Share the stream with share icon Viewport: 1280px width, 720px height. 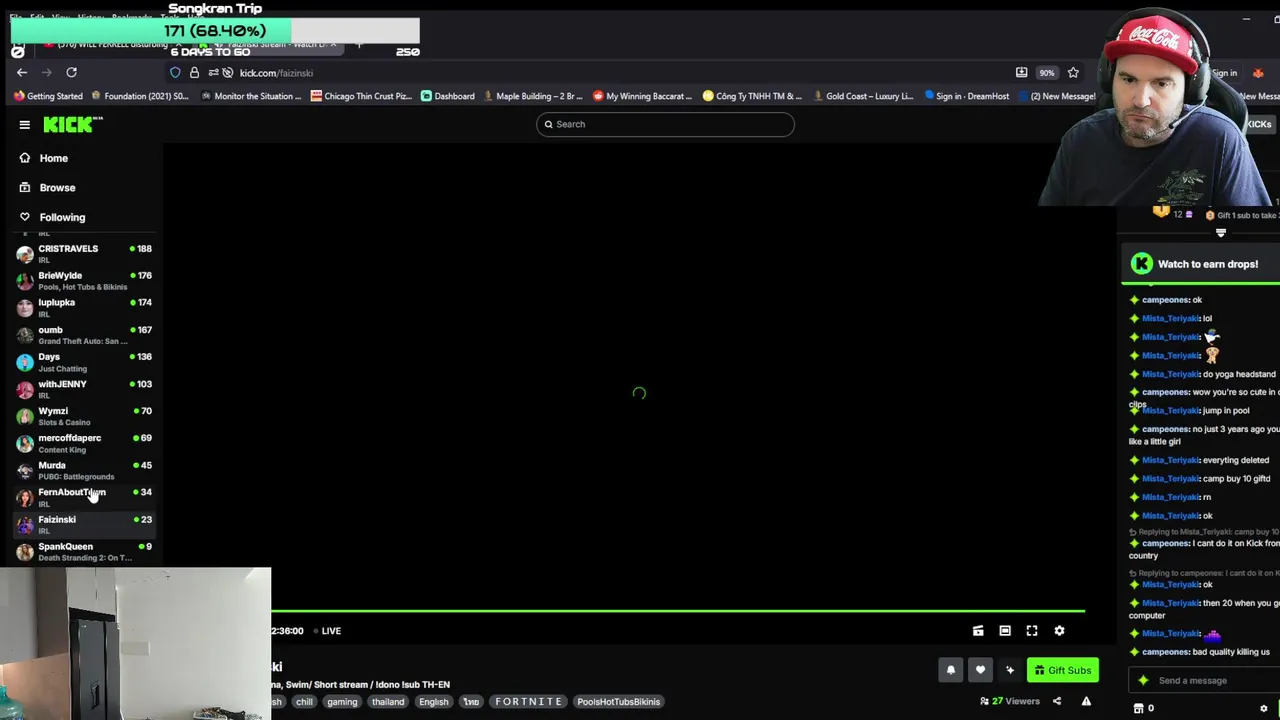(x=1057, y=701)
